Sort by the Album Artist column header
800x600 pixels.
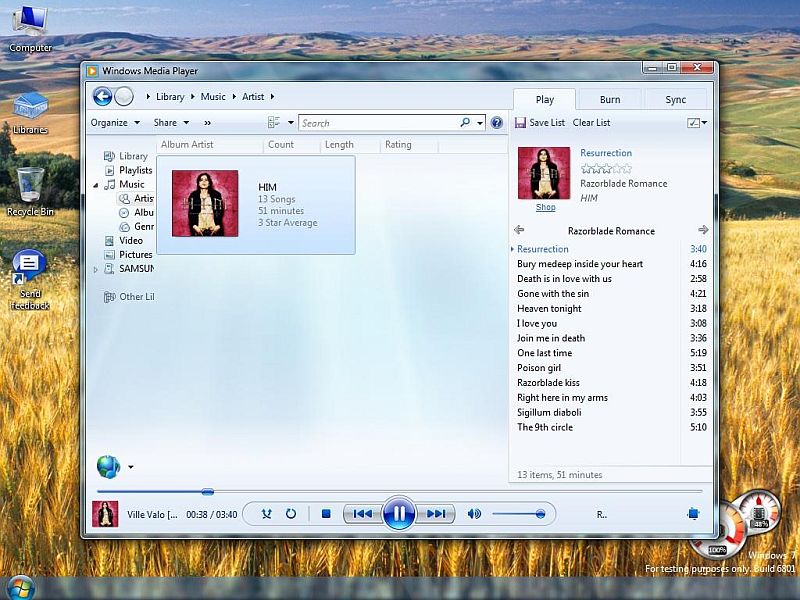tap(210, 144)
